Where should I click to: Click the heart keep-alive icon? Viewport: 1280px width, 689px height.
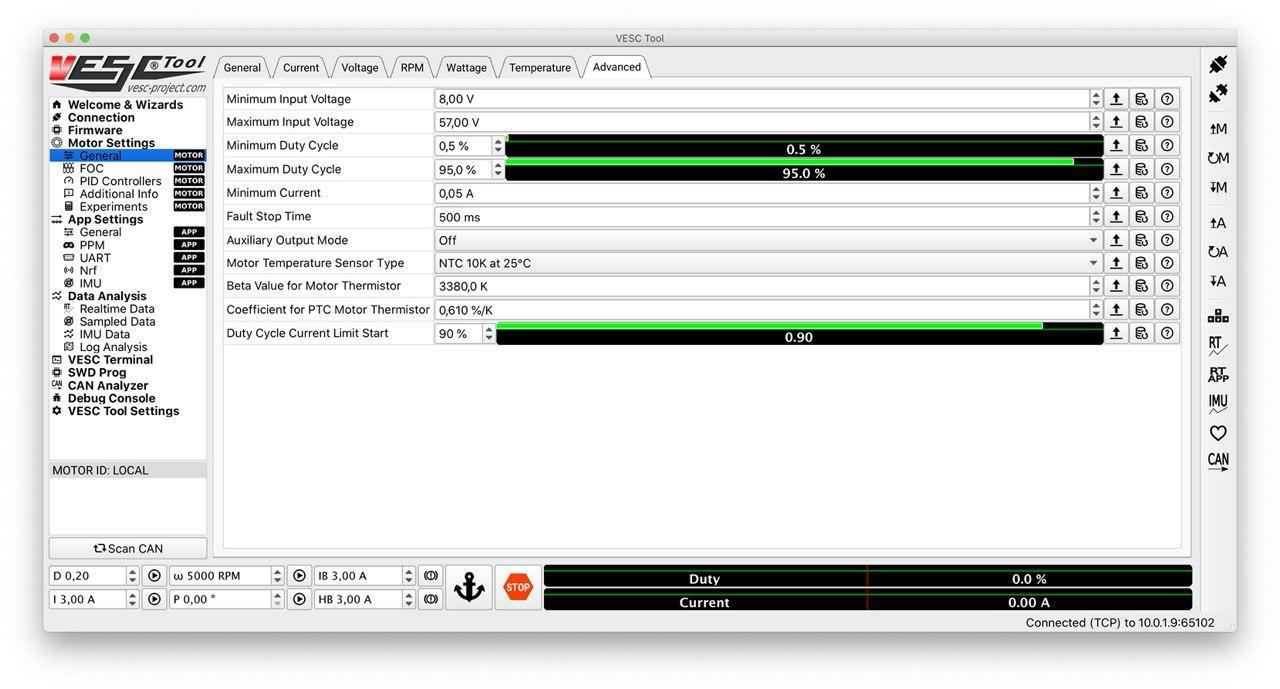coord(1217,433)
